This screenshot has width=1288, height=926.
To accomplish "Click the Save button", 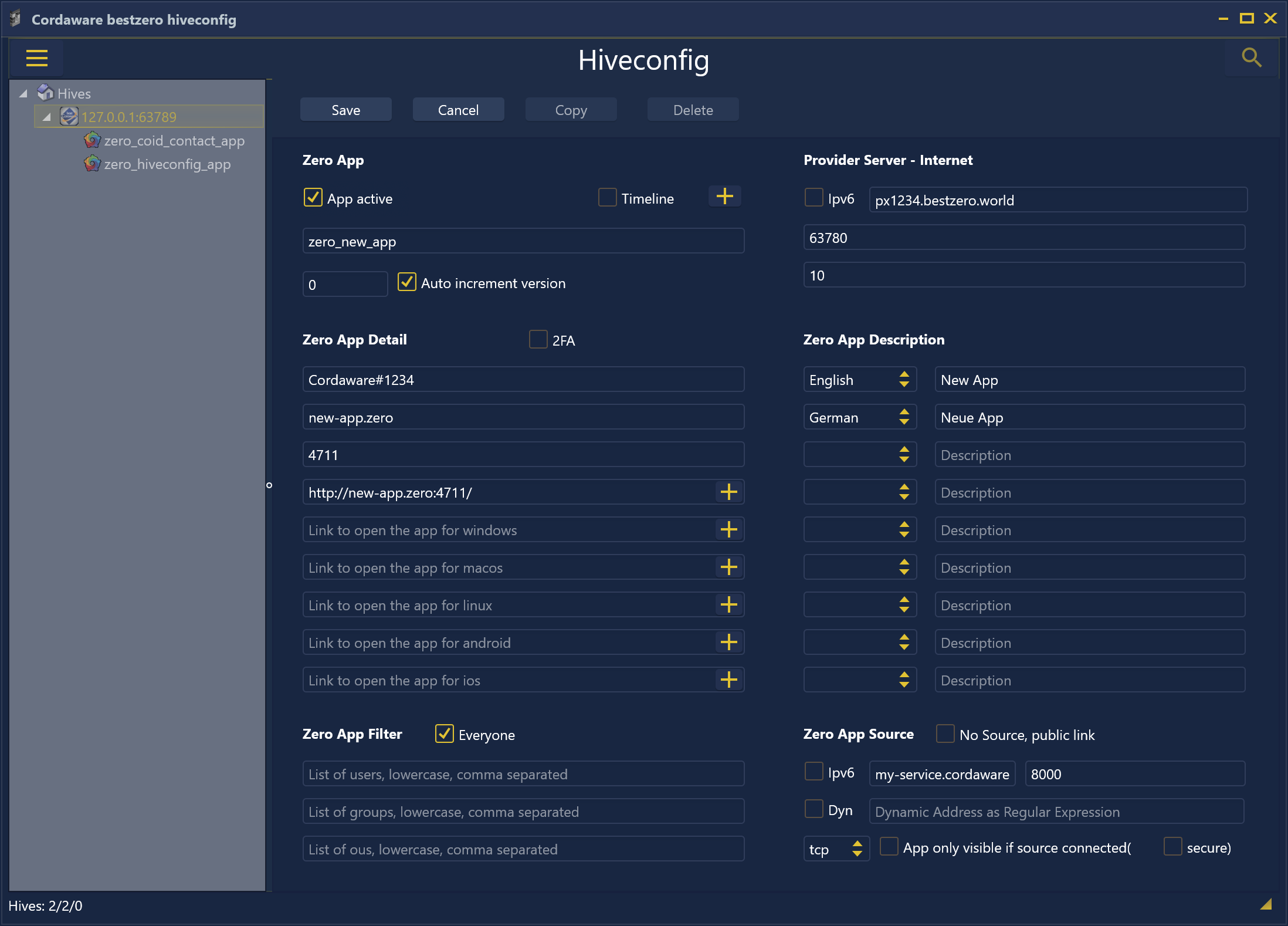I will tap(346, 110).
